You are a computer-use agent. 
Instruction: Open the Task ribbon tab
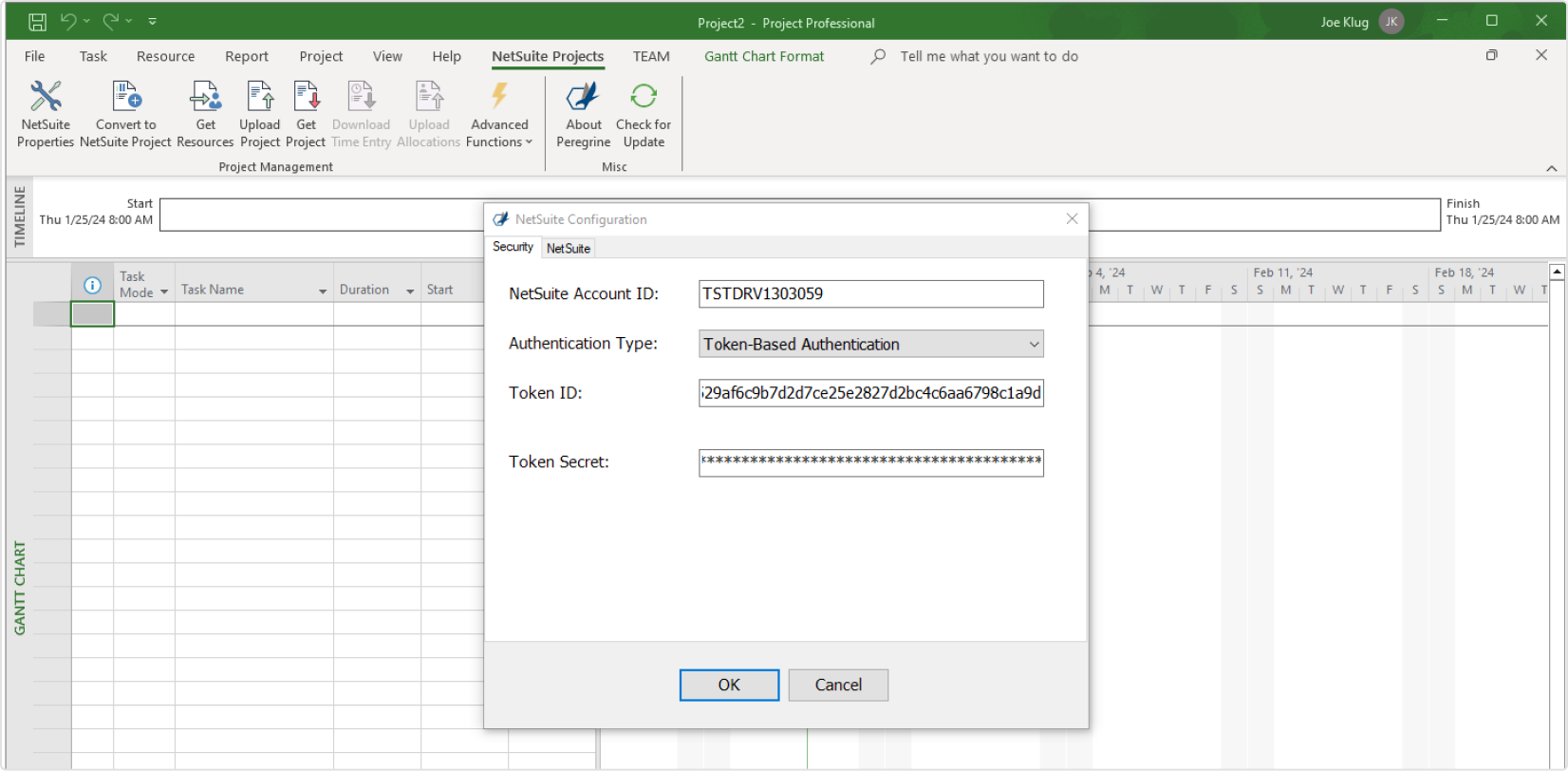[93, 57]
